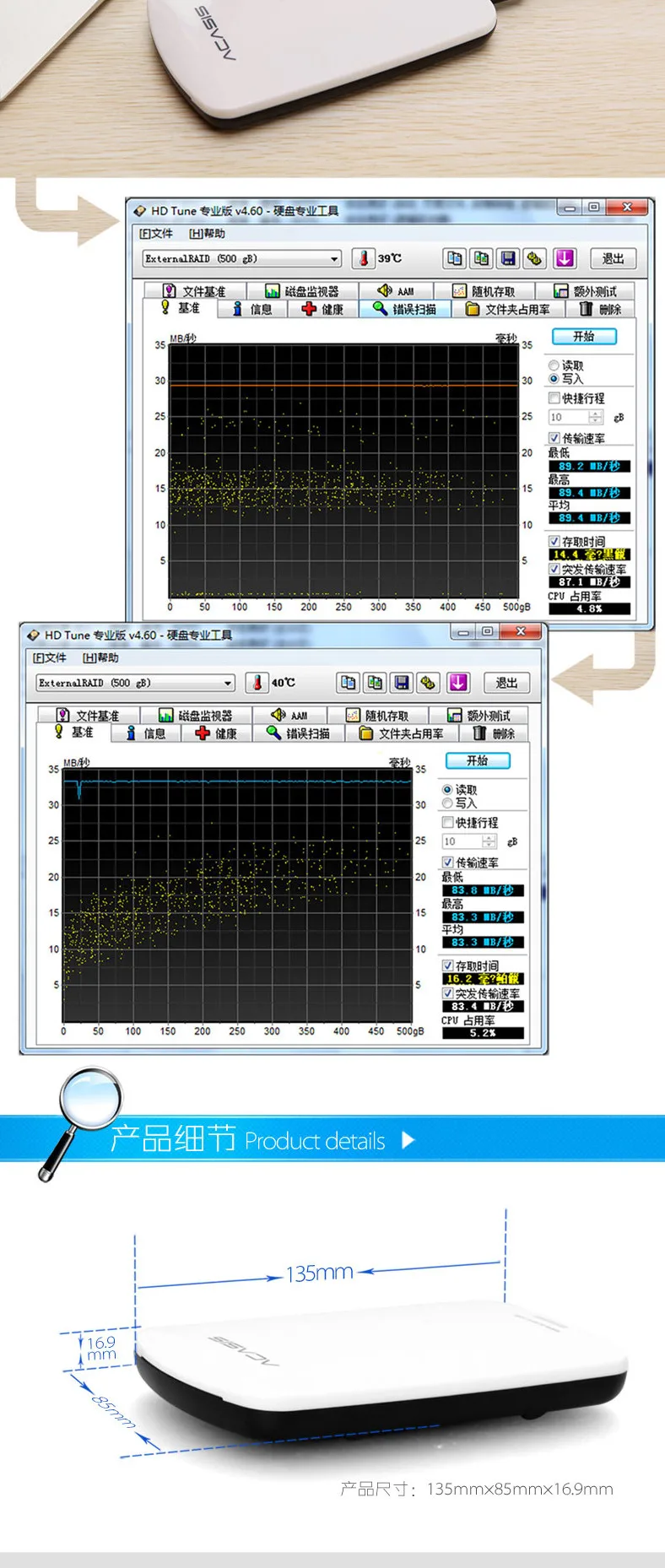Switch to 随机存取 tab in 39℃ window
Viewport: 665px width, 1568px height.
tap(484, 291)
